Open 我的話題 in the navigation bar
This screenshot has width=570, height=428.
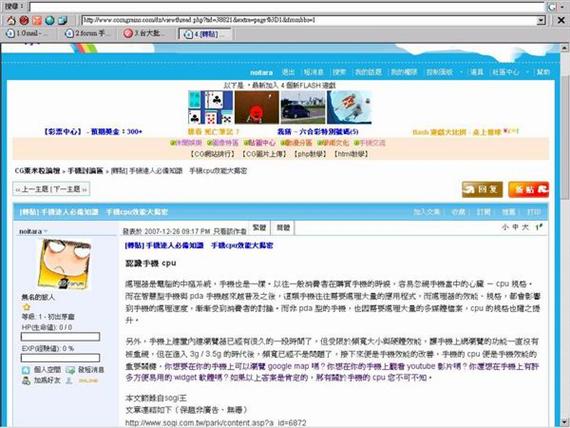tap(368, 72)
